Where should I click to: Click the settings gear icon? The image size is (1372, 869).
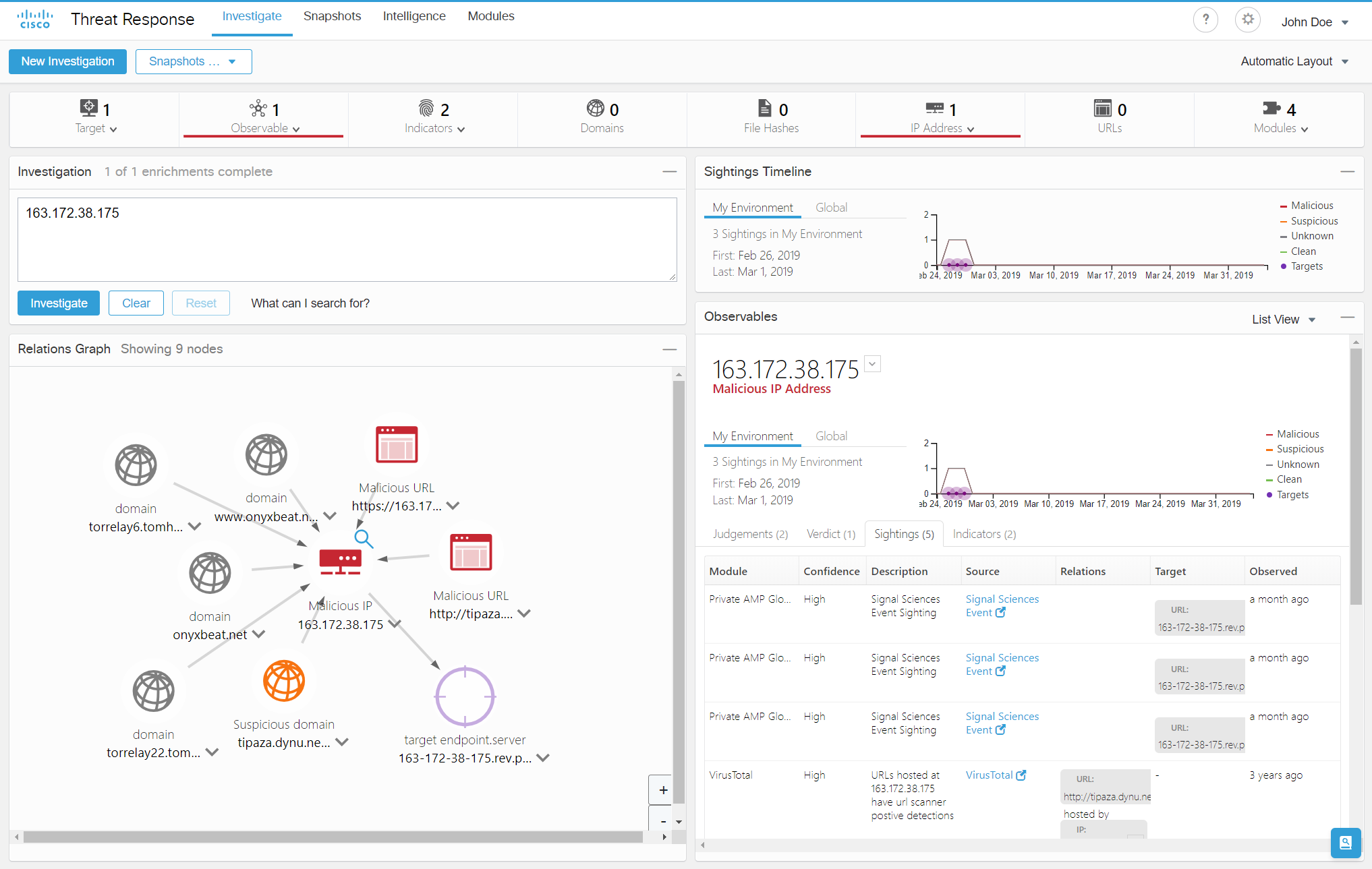1247,20
